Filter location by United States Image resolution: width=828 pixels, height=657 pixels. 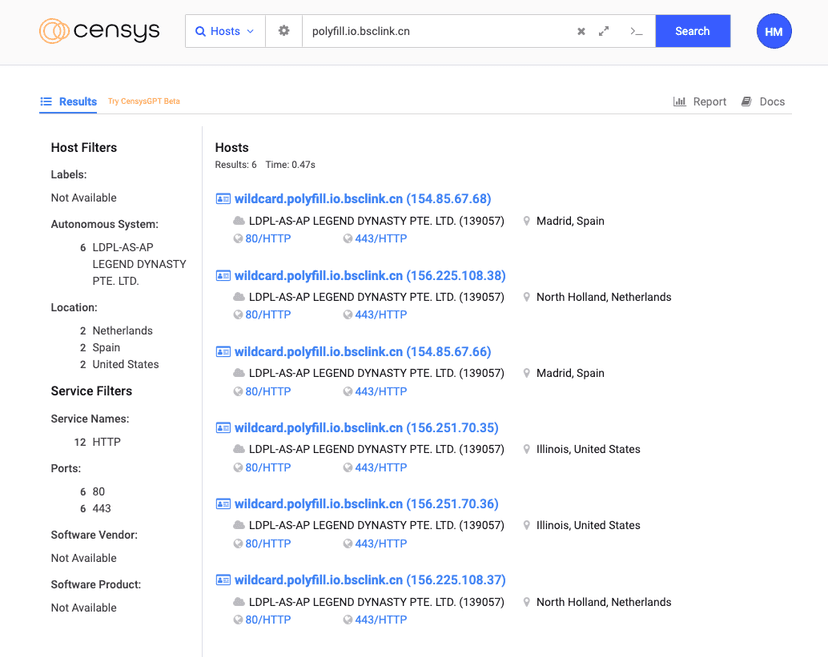125,364
